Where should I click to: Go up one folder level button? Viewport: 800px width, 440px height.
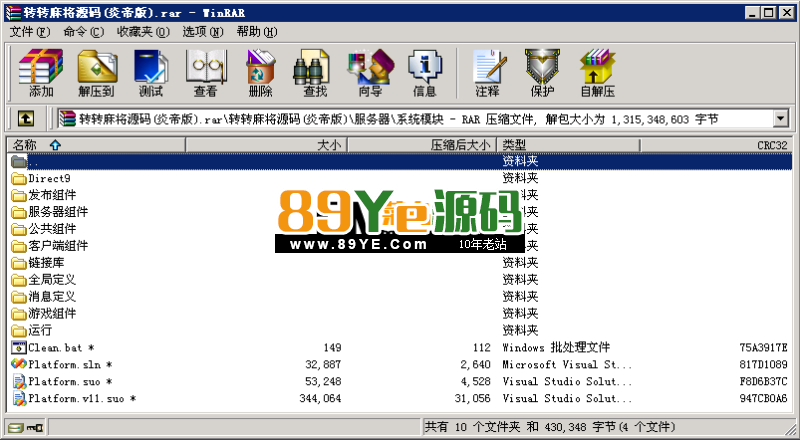point(25,119)
